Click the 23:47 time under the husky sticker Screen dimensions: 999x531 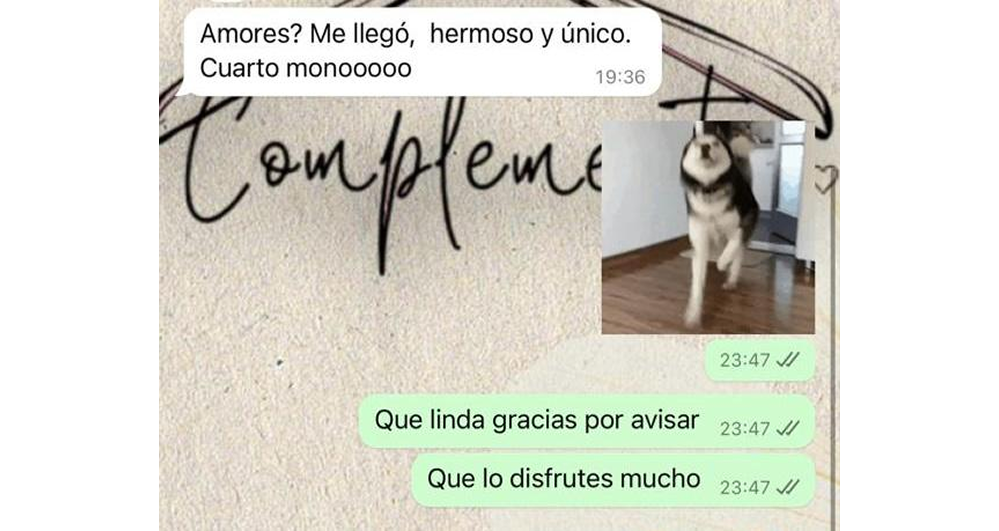(745, 360)
